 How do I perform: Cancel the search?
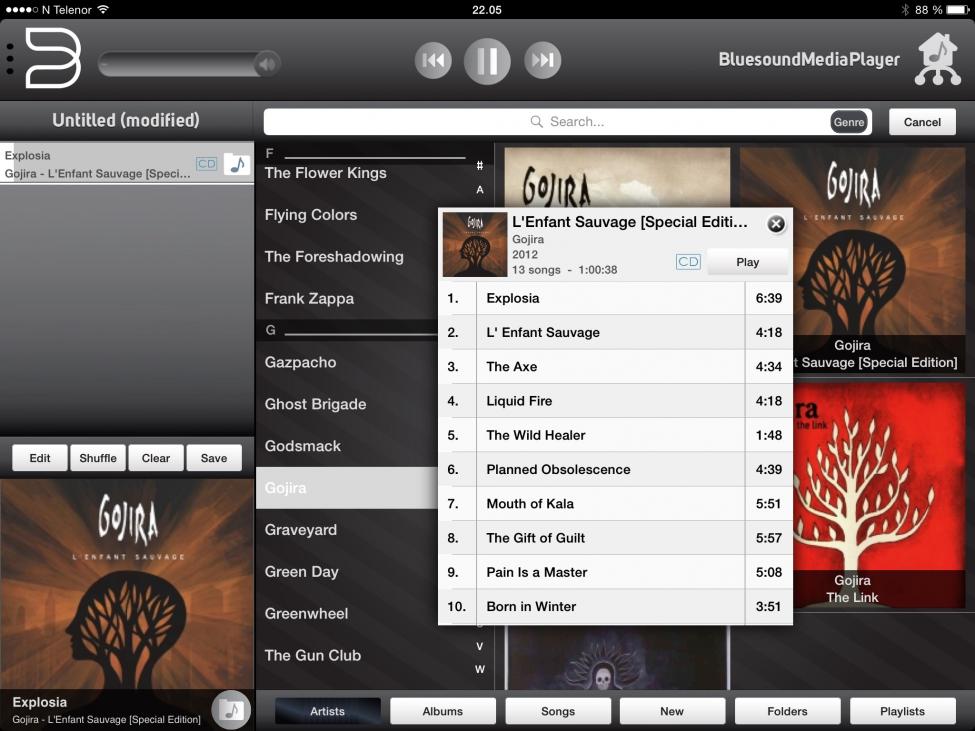click(x=922, y=122)
